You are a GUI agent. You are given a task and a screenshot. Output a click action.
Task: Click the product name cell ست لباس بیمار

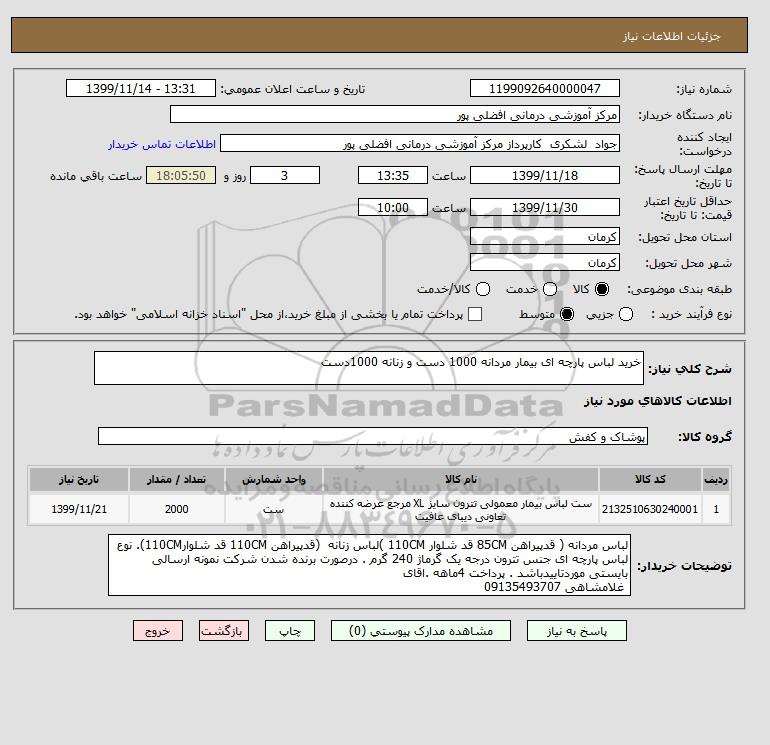pyautogui.click(x=461, y=509)
